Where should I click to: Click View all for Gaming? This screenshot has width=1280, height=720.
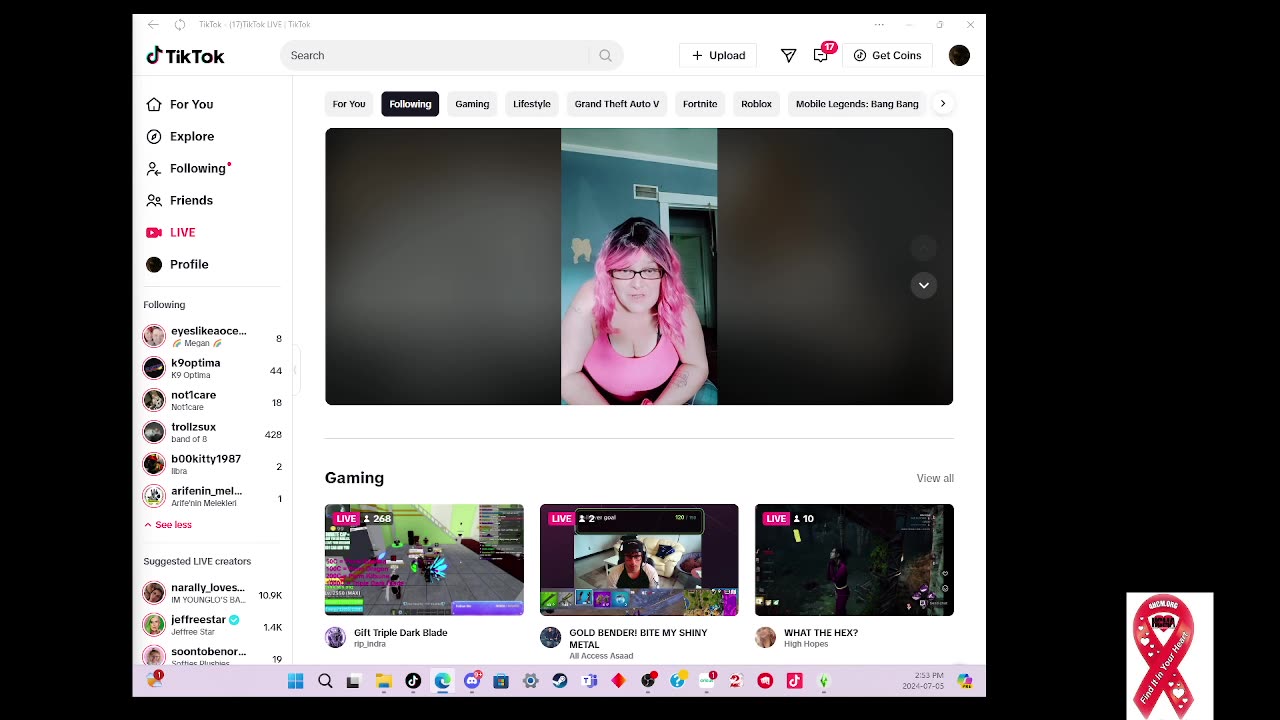coord(935,478)
